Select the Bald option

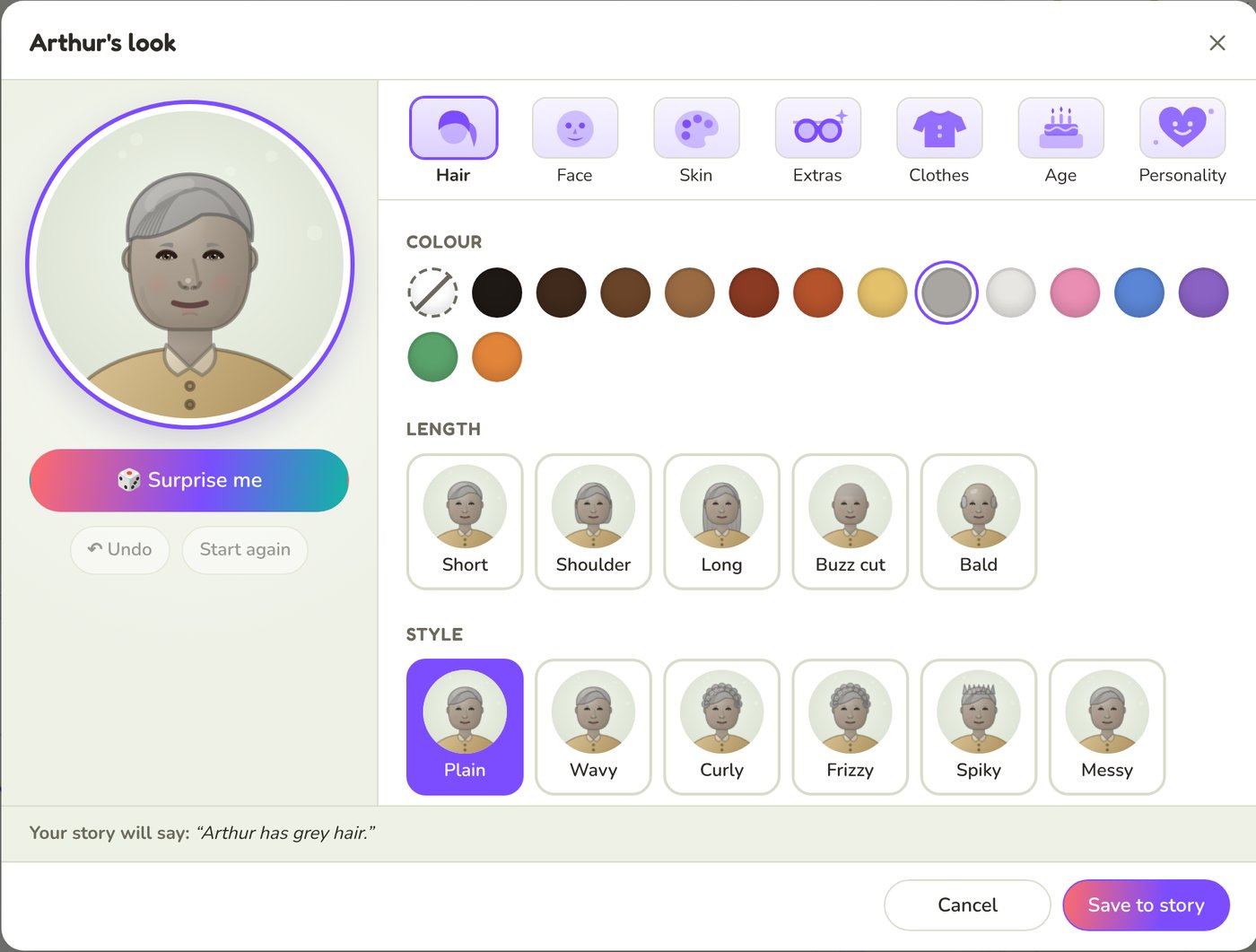[x=979, y=521]
